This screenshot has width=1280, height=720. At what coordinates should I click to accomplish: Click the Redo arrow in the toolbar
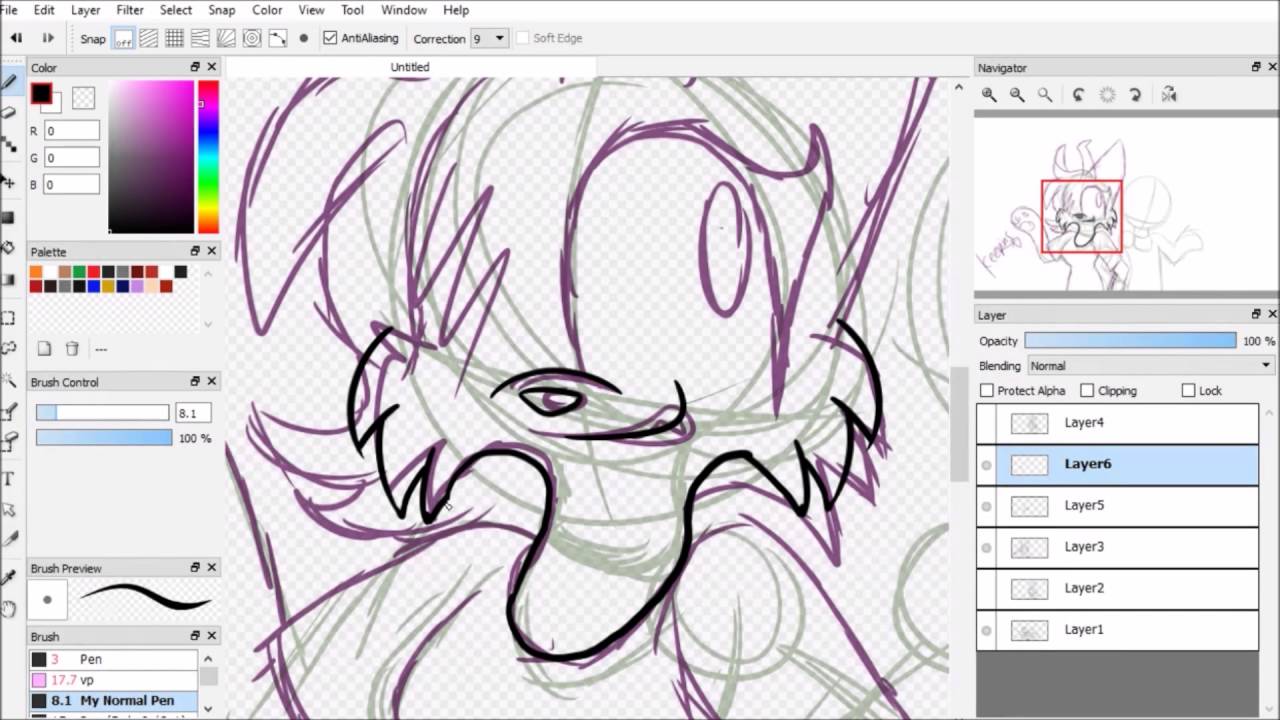[x=47, y=38]
